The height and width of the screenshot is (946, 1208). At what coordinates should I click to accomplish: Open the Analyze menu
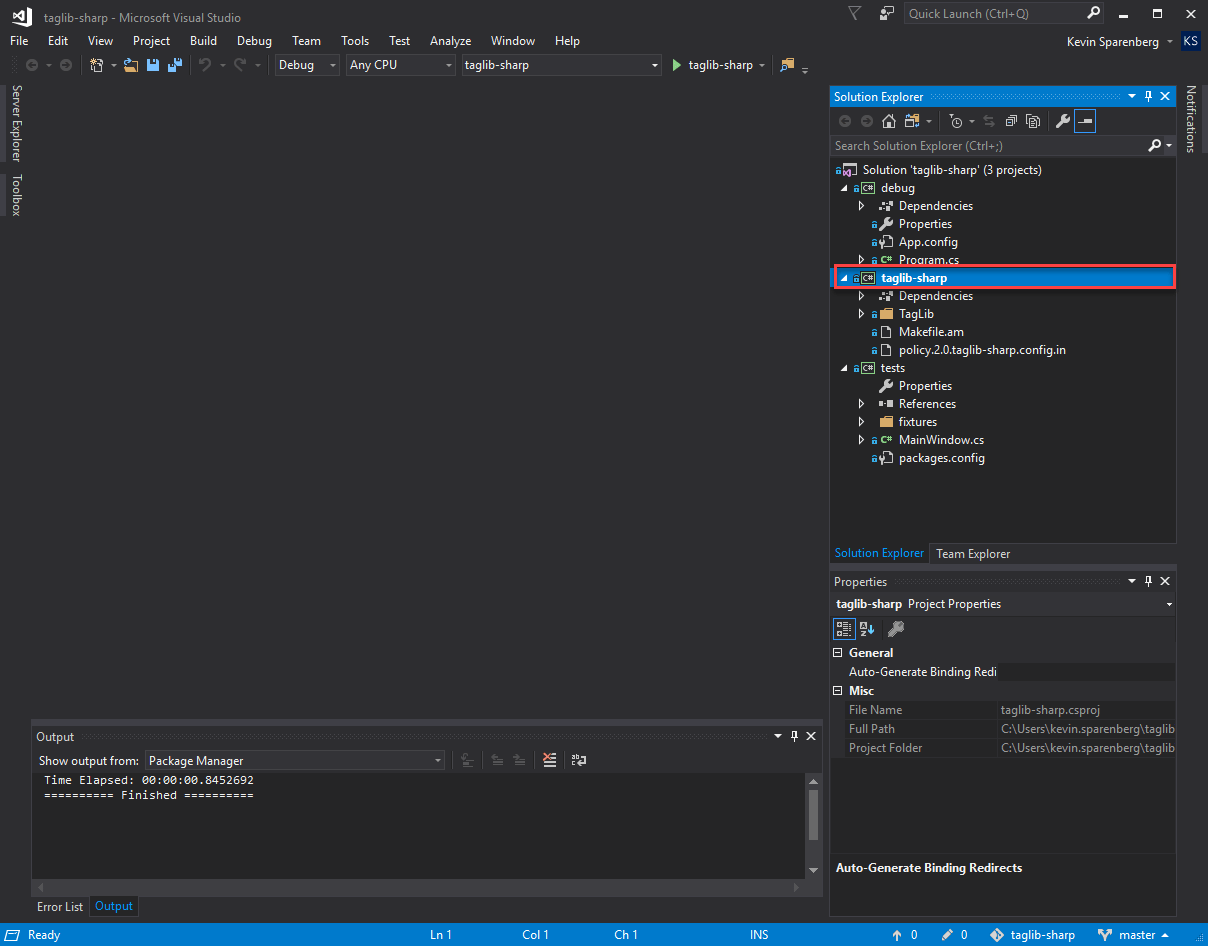[450, 41]
